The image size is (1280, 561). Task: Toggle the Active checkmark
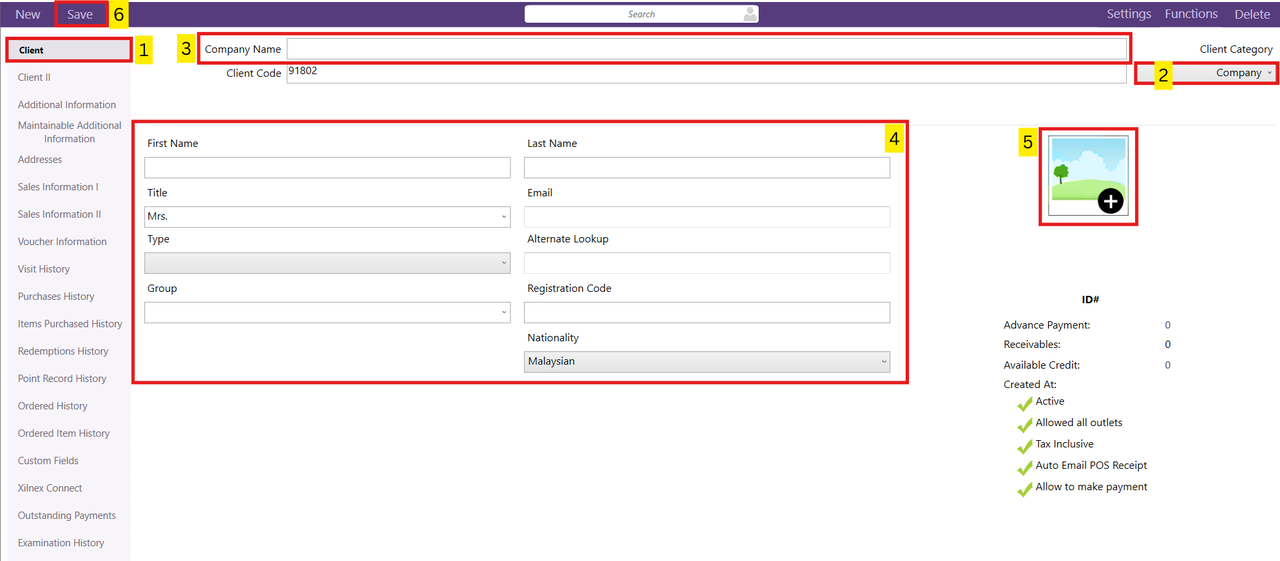[1024, 403]
